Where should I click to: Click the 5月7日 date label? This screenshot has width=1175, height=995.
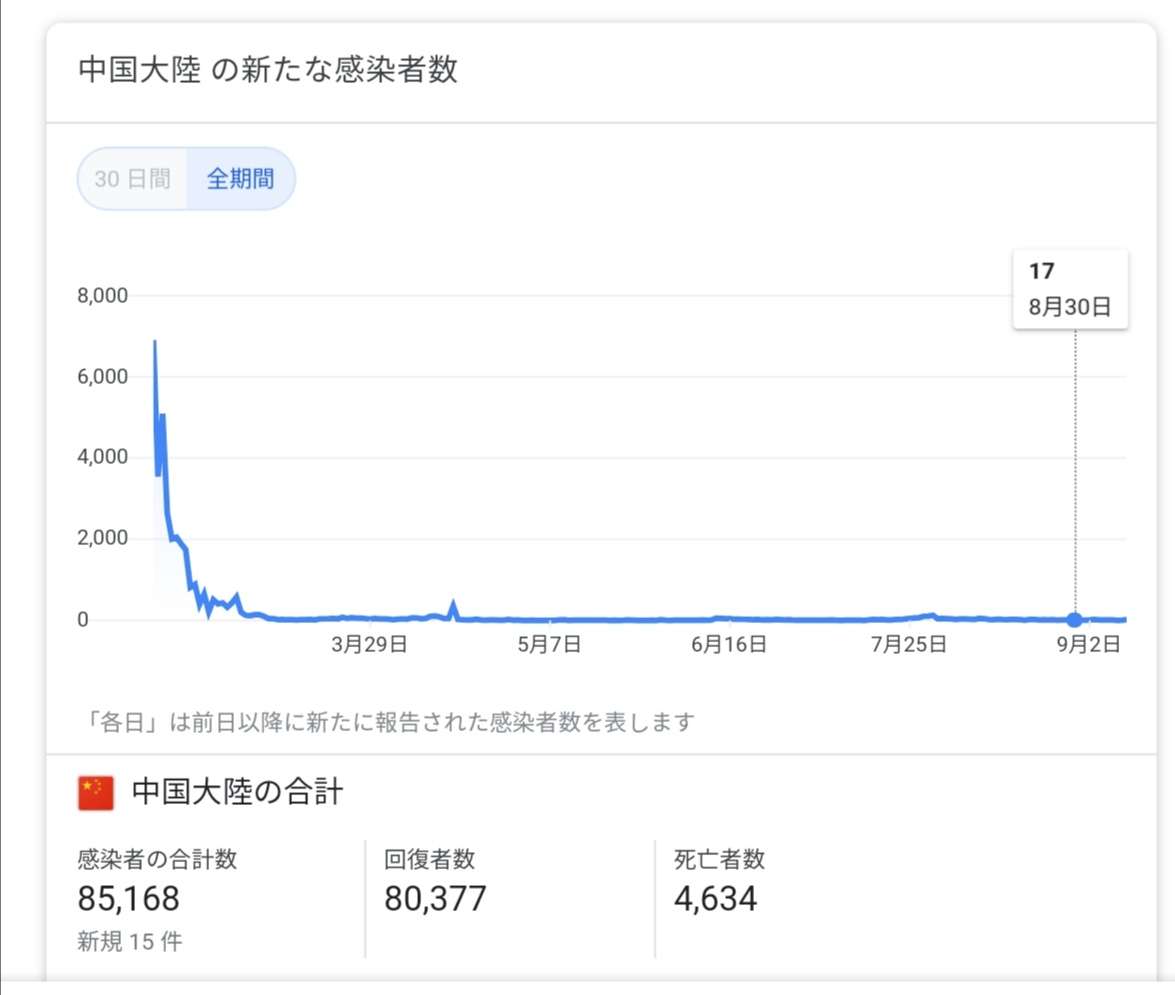[549, 644]
